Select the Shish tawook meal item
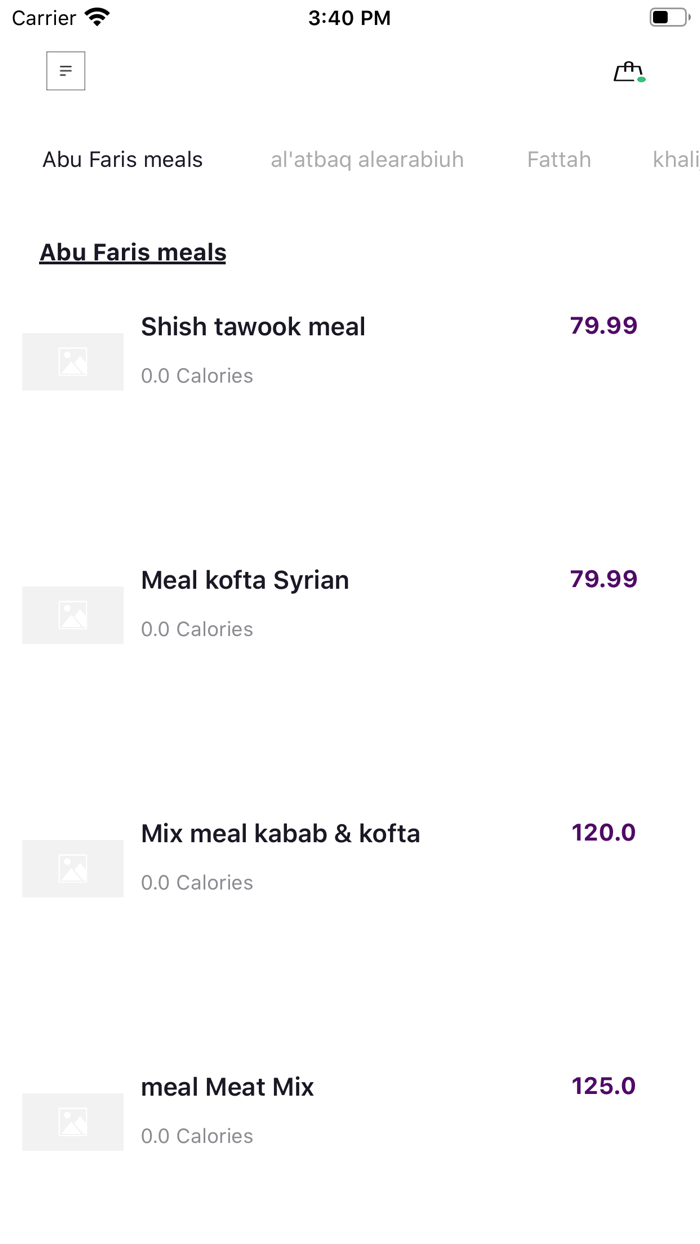Screen dimensions: 700x1244 point(253,326)
